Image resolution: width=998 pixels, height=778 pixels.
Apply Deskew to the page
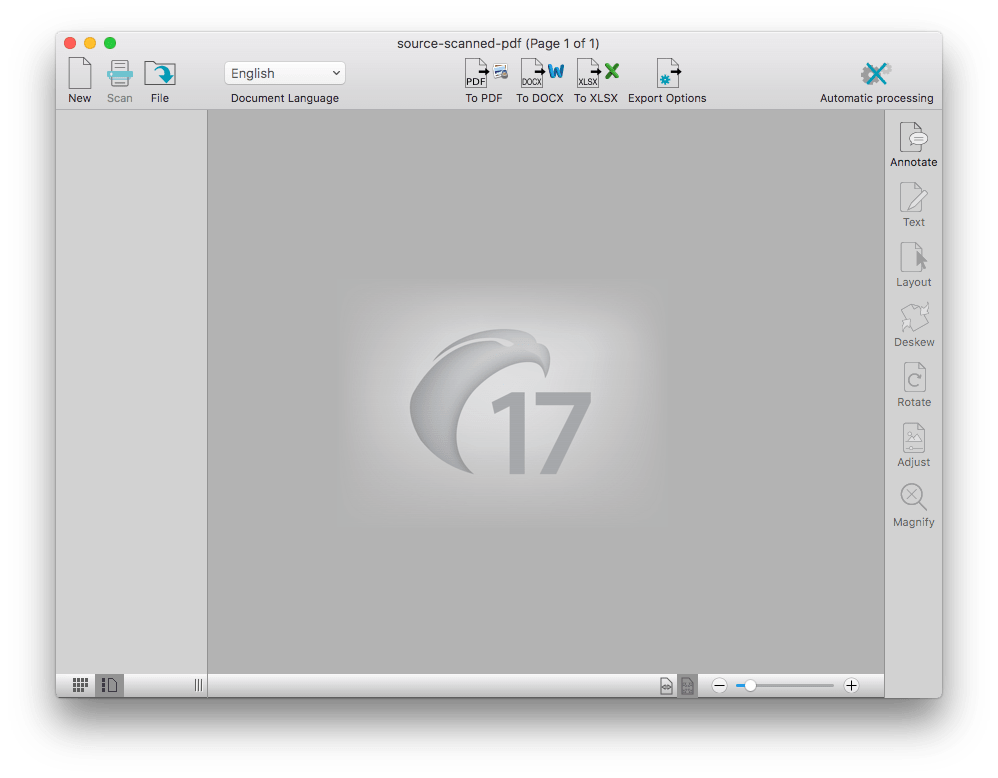[x=913, y=323]
